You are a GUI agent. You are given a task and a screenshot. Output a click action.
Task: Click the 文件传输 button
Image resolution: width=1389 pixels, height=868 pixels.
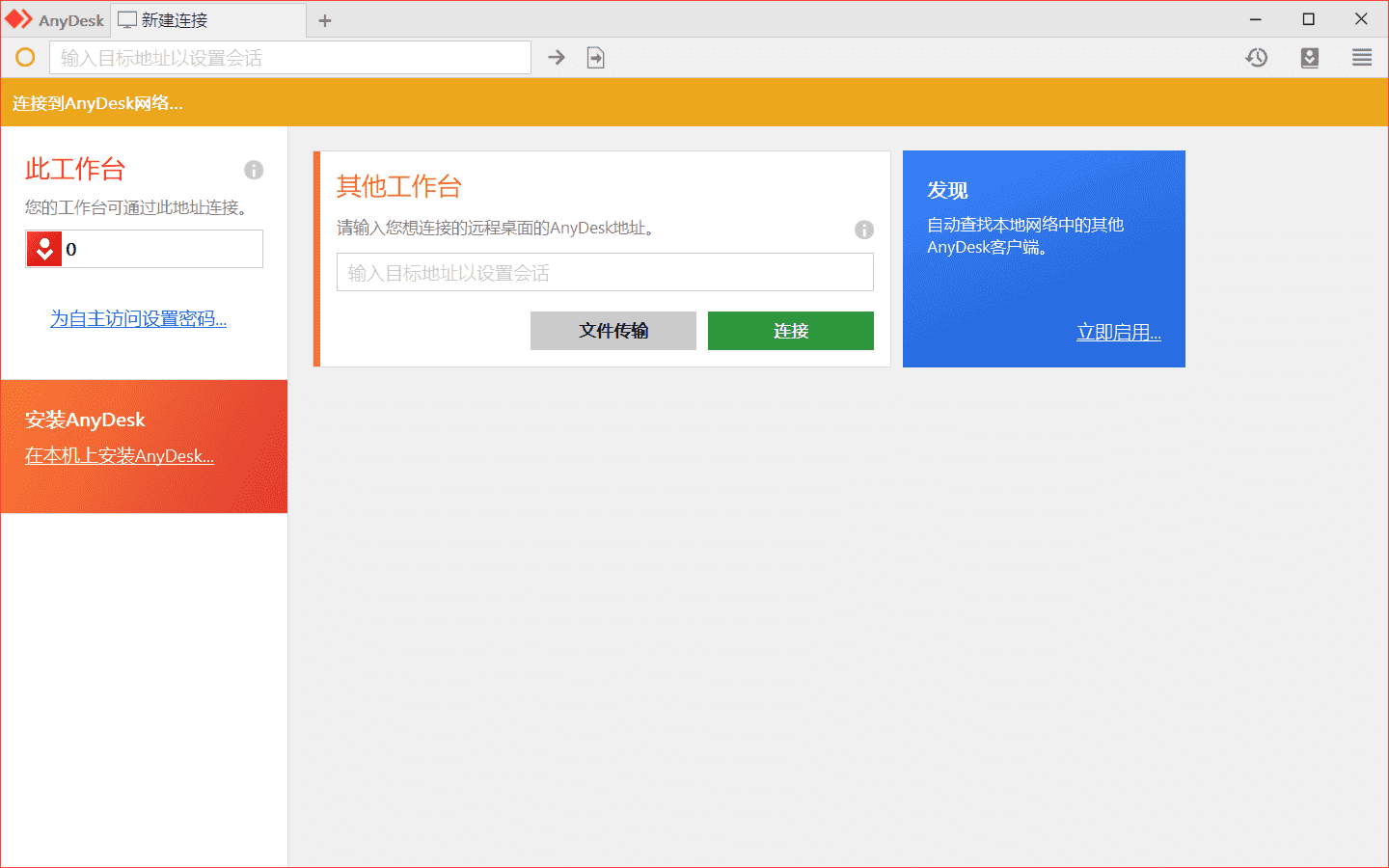pos(613,331)
